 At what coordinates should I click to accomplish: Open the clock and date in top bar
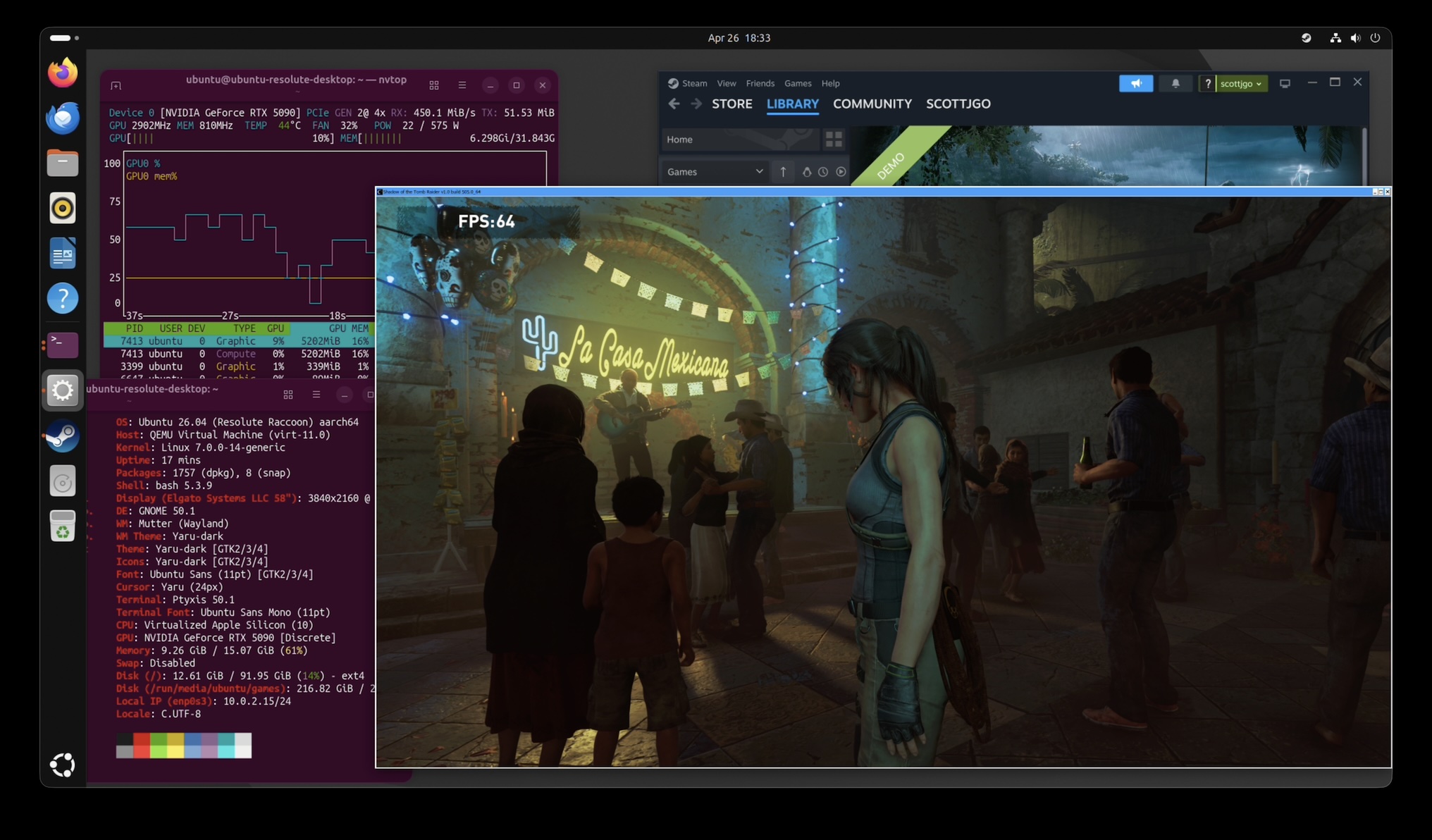coord(739,38)
